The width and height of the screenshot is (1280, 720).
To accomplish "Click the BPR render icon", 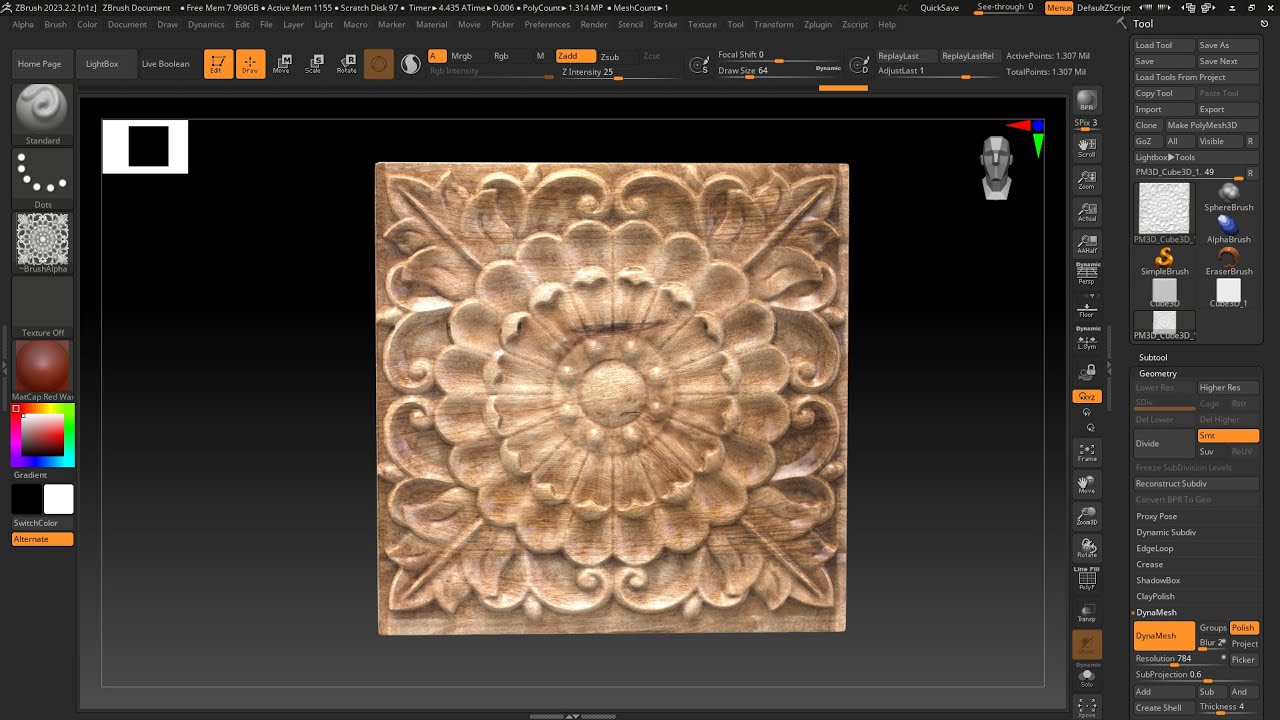I will [x=1087, y=101].
